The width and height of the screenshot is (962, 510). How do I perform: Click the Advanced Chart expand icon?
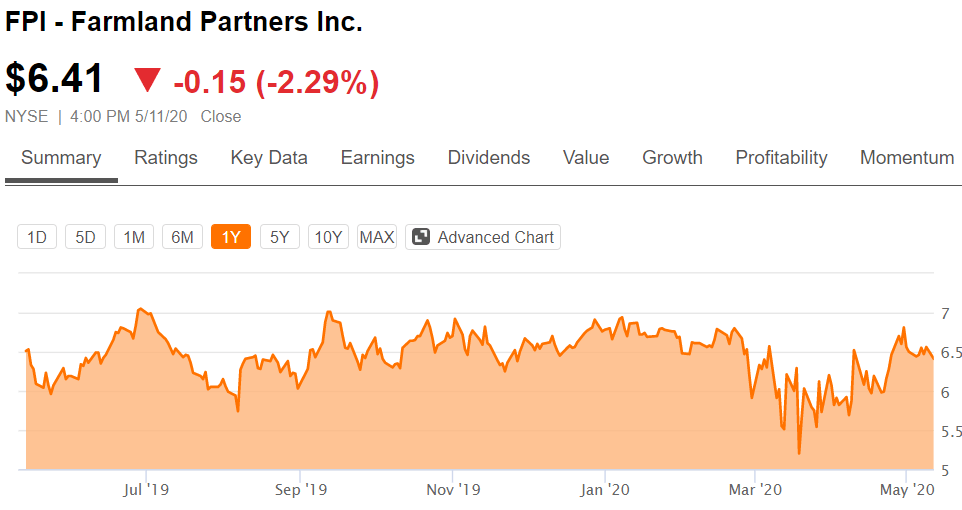click(422, 237)
